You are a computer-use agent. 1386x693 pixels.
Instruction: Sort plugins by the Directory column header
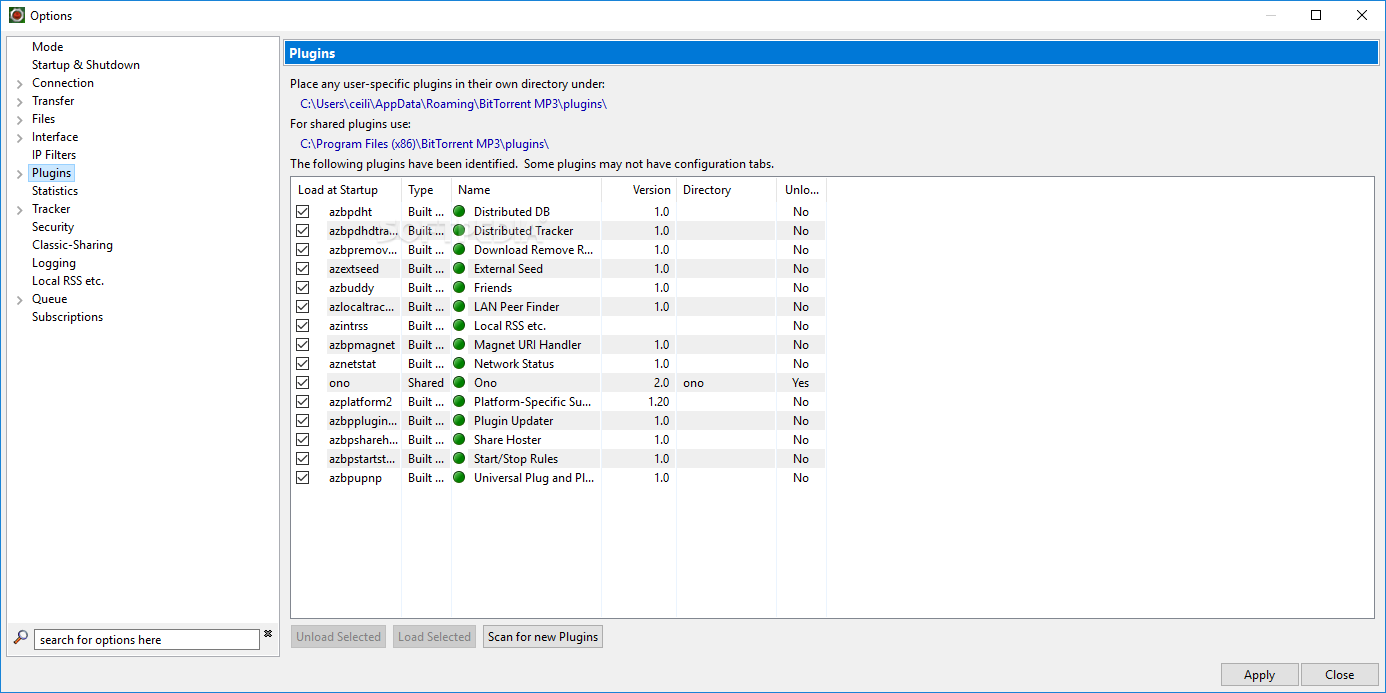pos(726,190)
